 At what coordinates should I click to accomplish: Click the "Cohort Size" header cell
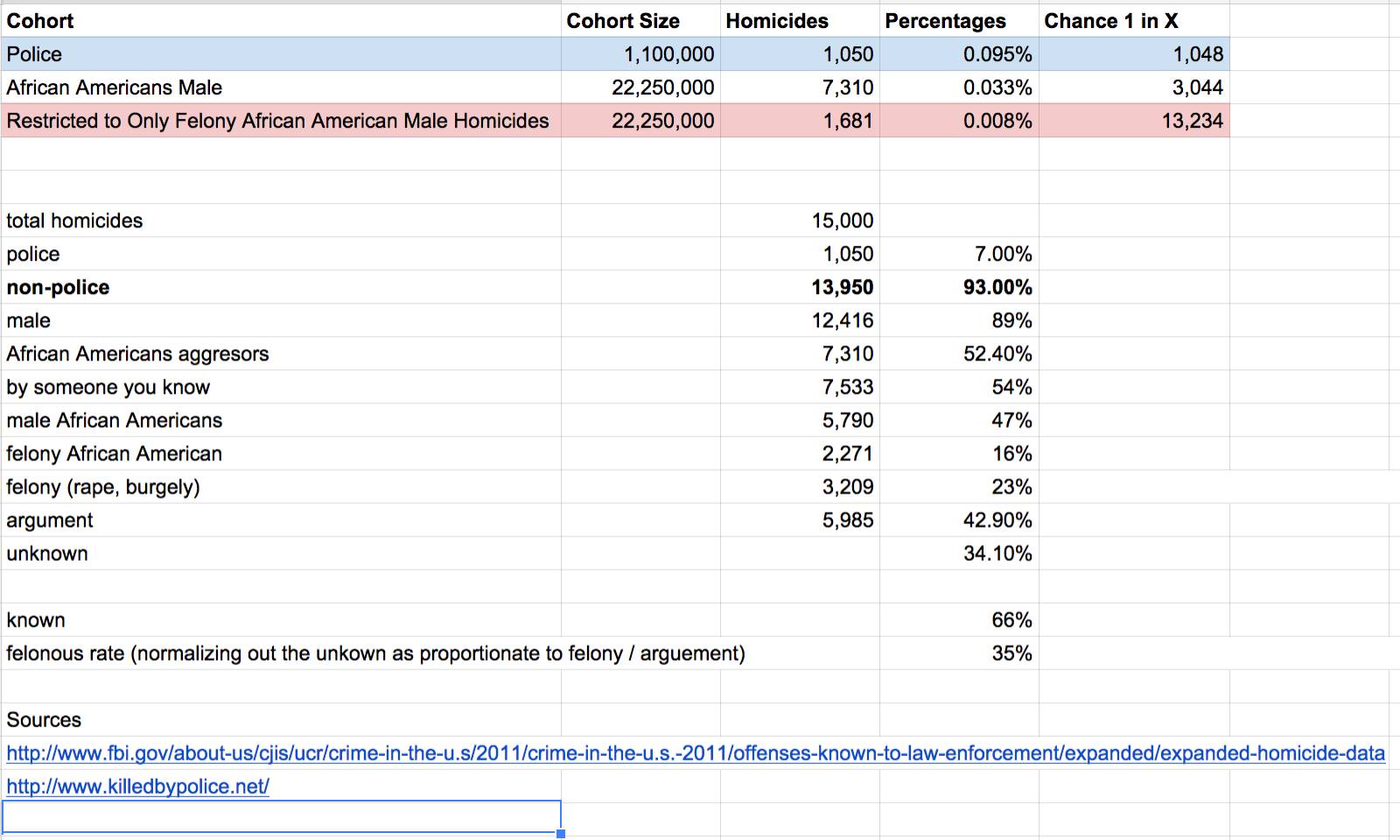coord(622,21)
